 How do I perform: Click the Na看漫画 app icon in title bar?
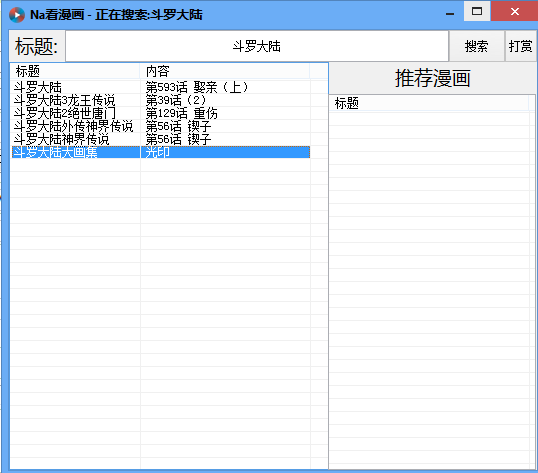(17, 15)
